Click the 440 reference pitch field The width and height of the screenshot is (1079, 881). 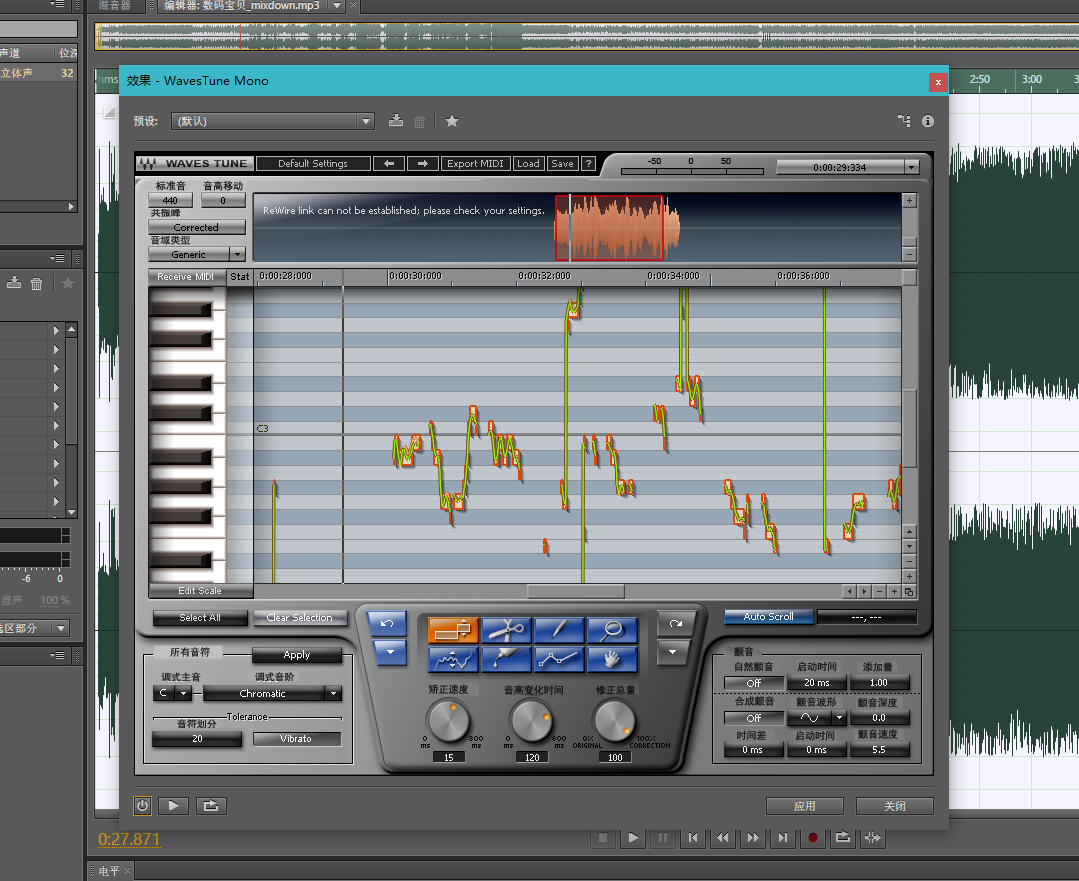(x=170, y=200)
